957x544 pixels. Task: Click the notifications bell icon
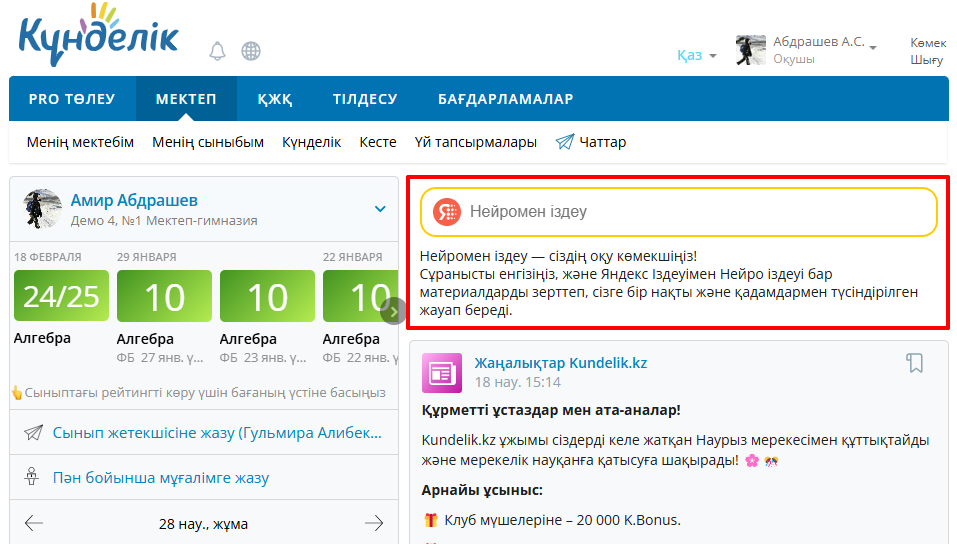(x=217, y=51)
